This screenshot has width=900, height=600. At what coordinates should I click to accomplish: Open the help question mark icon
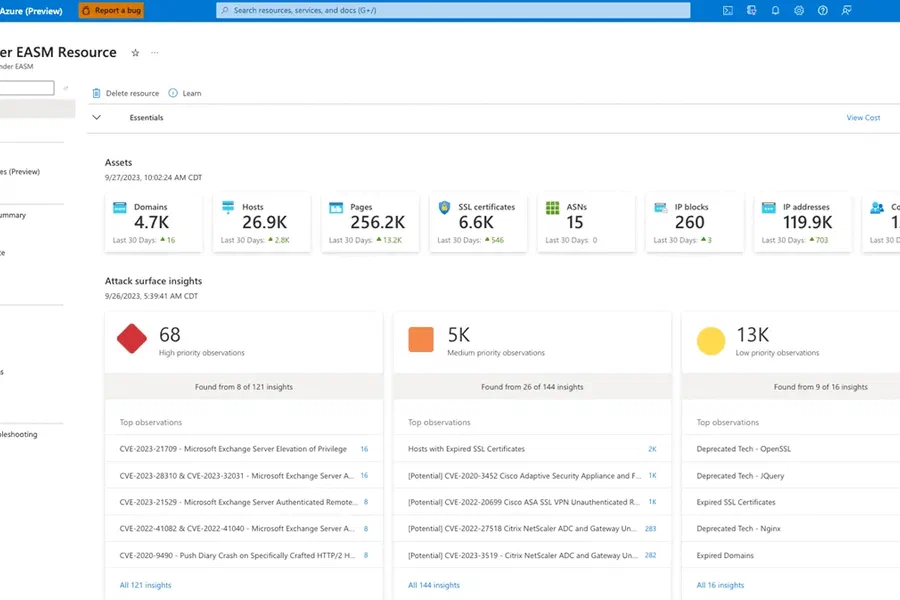pyautogui.click(x=823, y=10)
